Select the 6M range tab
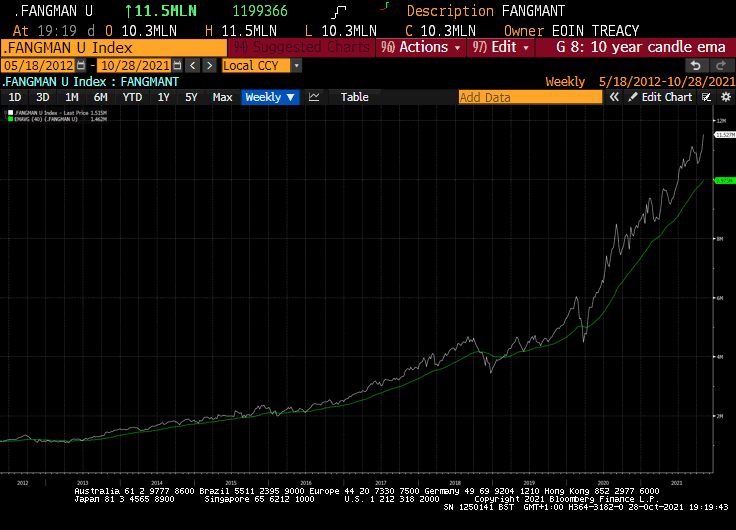The image size is (736, 530). (100, 97)
